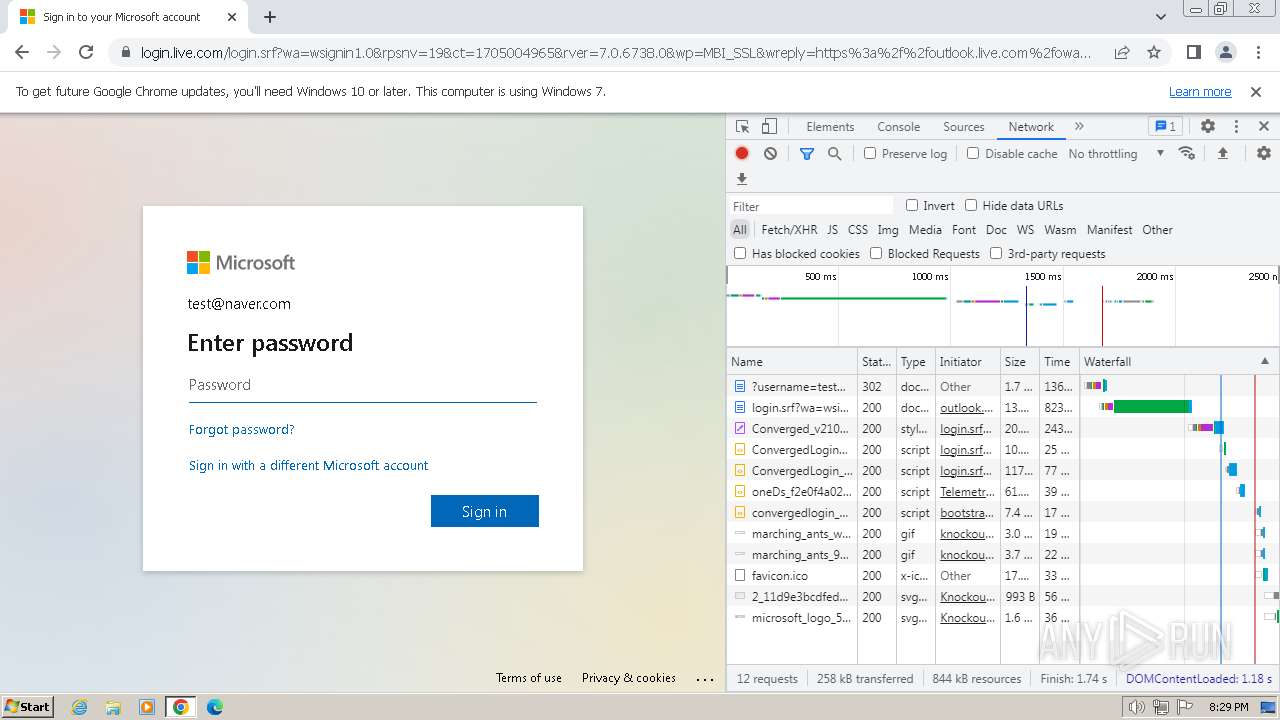This screenshot has height=720, width=1280.
Task: Enable Preserve log checkbox
Action: click(x=870, y=154)
